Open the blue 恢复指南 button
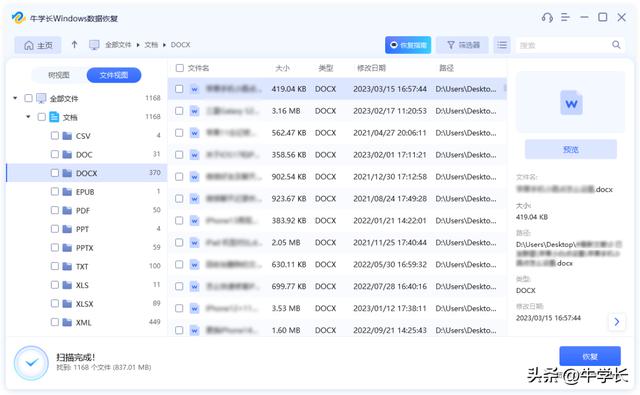Image resolution: width=640 pixels, height=395 pixels. point(408,45)
